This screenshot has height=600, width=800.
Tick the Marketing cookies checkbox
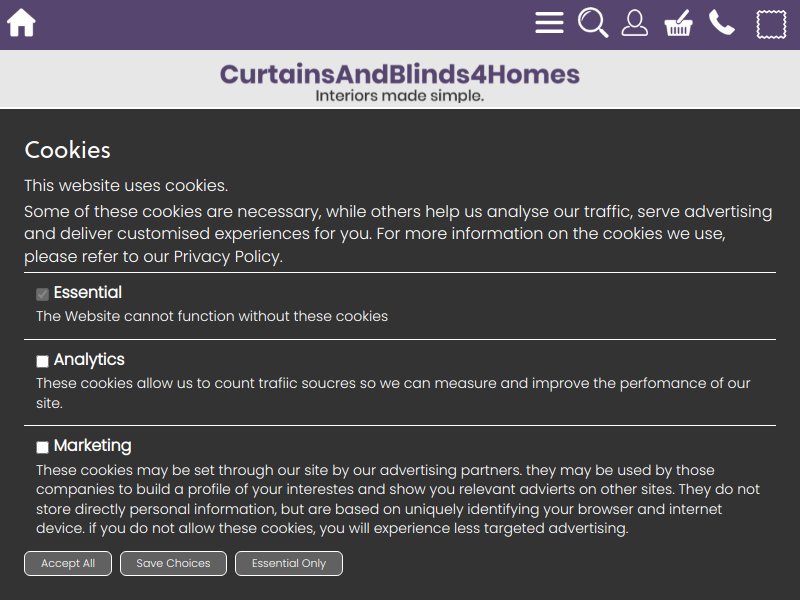43,447
